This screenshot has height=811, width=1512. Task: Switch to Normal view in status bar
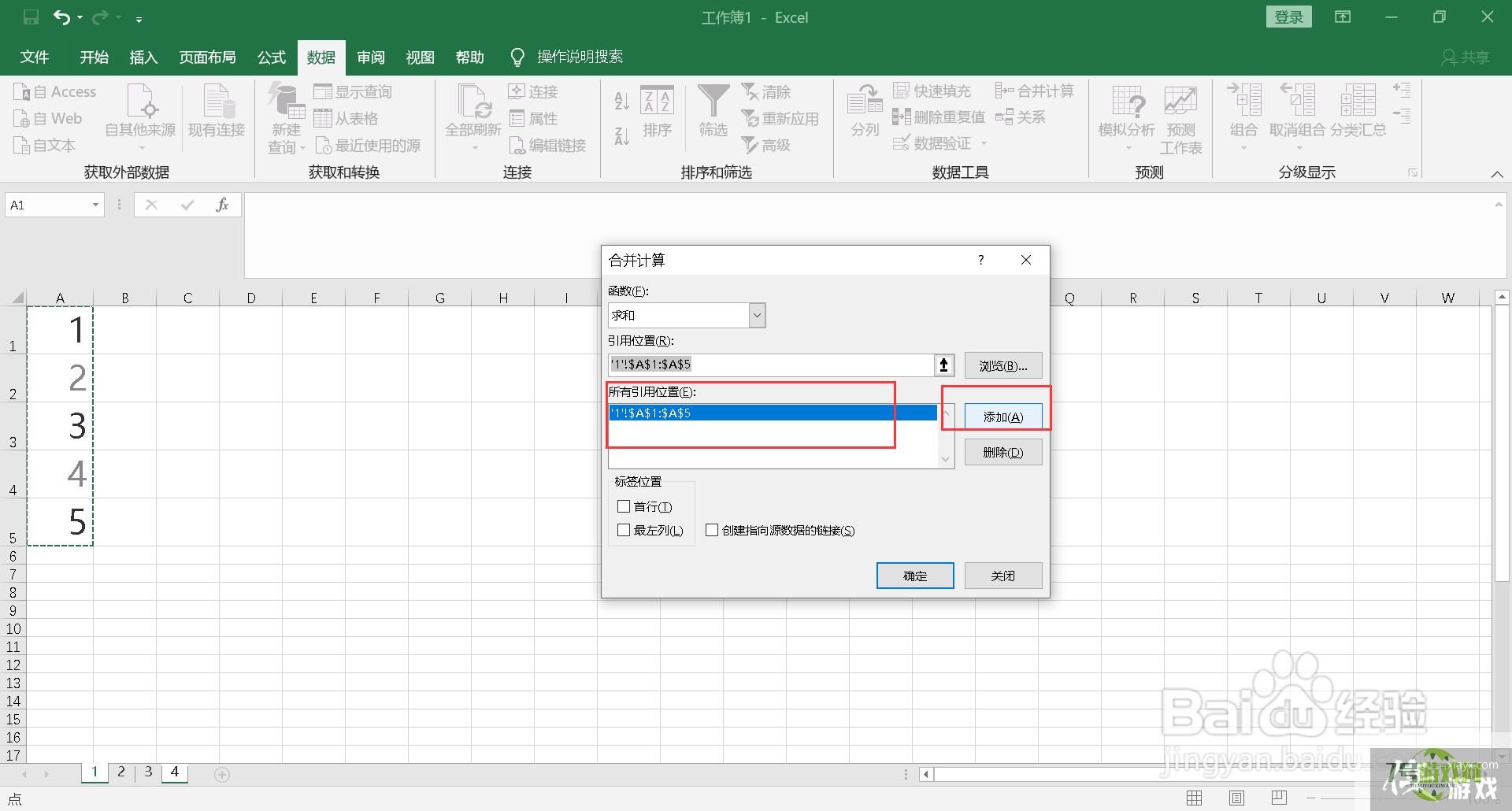(1195, 798)
